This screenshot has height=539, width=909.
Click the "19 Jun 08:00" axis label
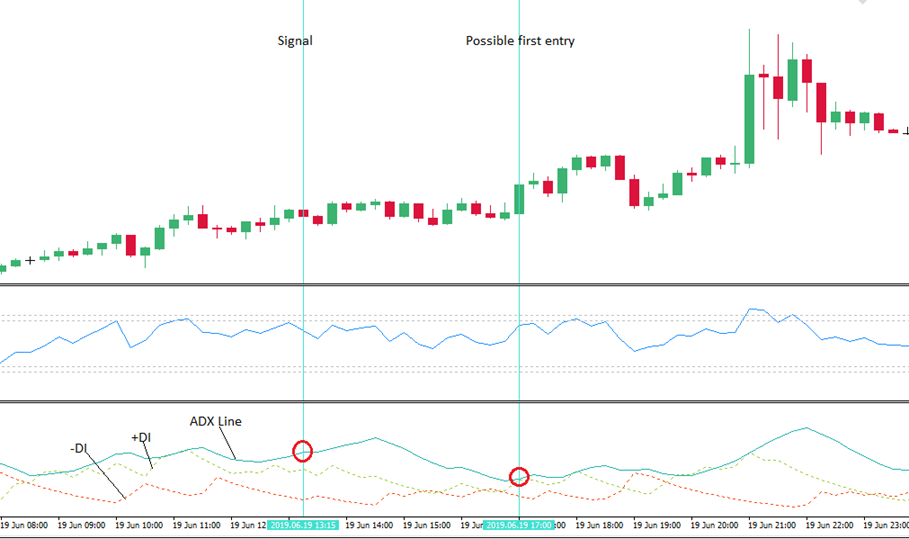(x=24, y=525)
